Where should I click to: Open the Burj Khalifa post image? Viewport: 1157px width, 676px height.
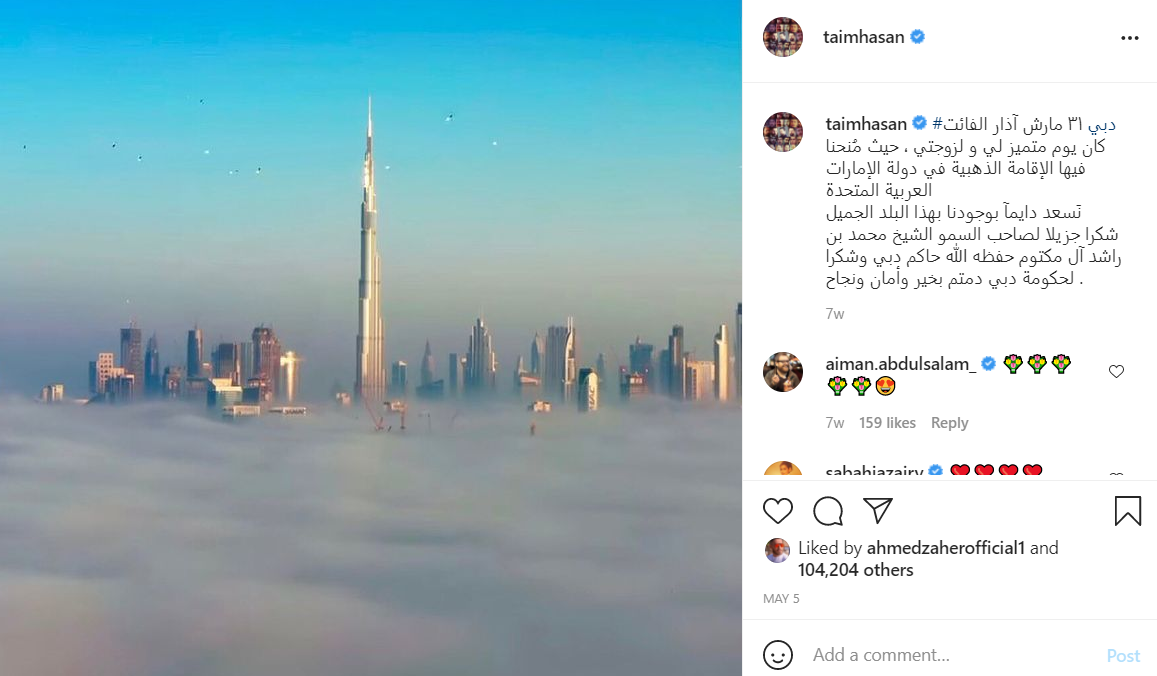[x=370, y=338]
